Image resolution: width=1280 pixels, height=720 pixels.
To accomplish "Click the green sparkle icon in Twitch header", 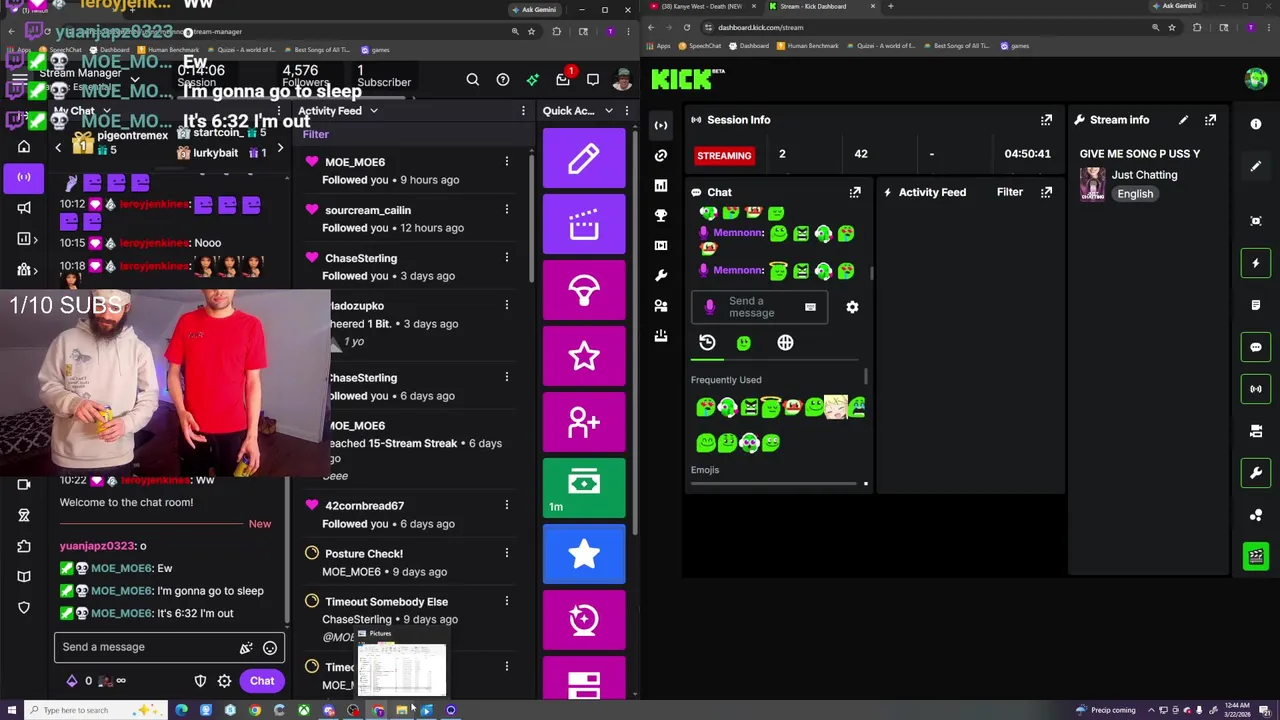I will (533, 80).
